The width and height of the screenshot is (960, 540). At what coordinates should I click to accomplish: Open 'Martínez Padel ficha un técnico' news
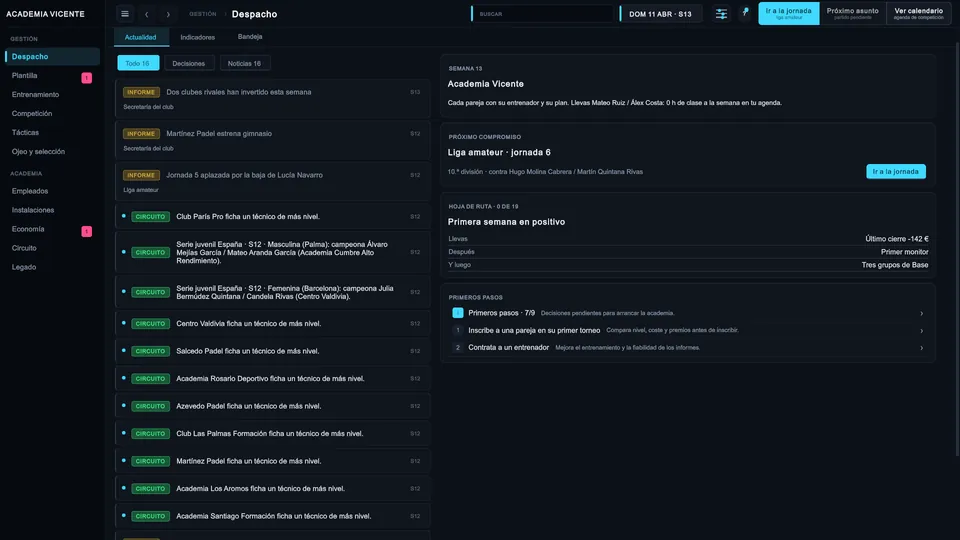pyautogui.click(x=272, y=461)
